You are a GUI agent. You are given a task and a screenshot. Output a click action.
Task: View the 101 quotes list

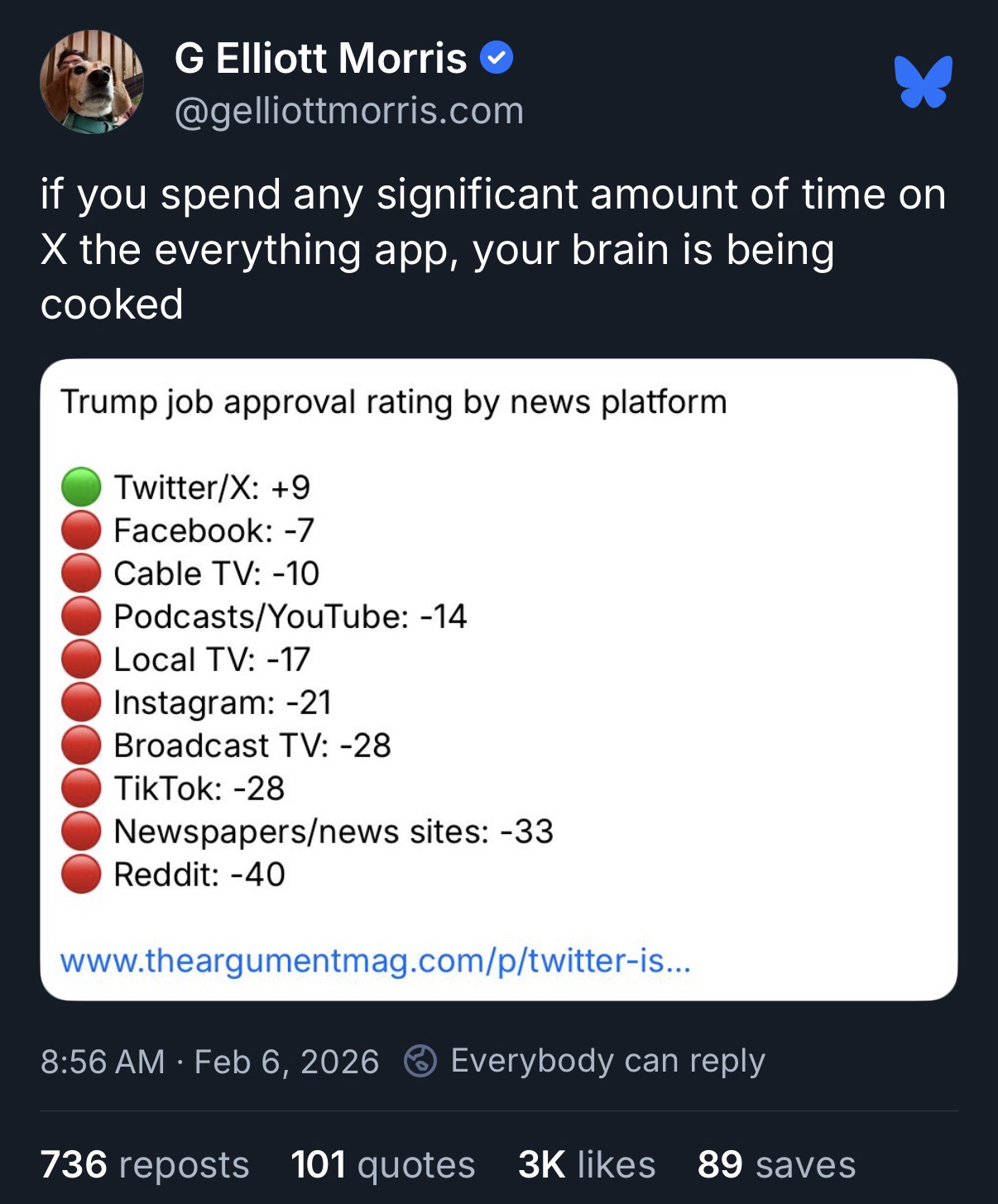coord(382,1164)
